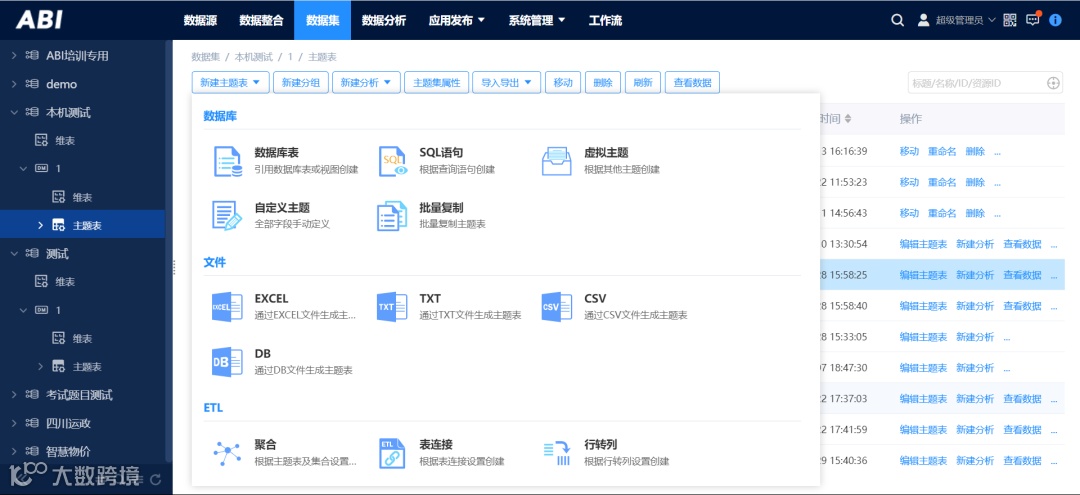
Task: Select the 行转列 ETL icon
Action: pyautogui.click(x=557, y=453)
